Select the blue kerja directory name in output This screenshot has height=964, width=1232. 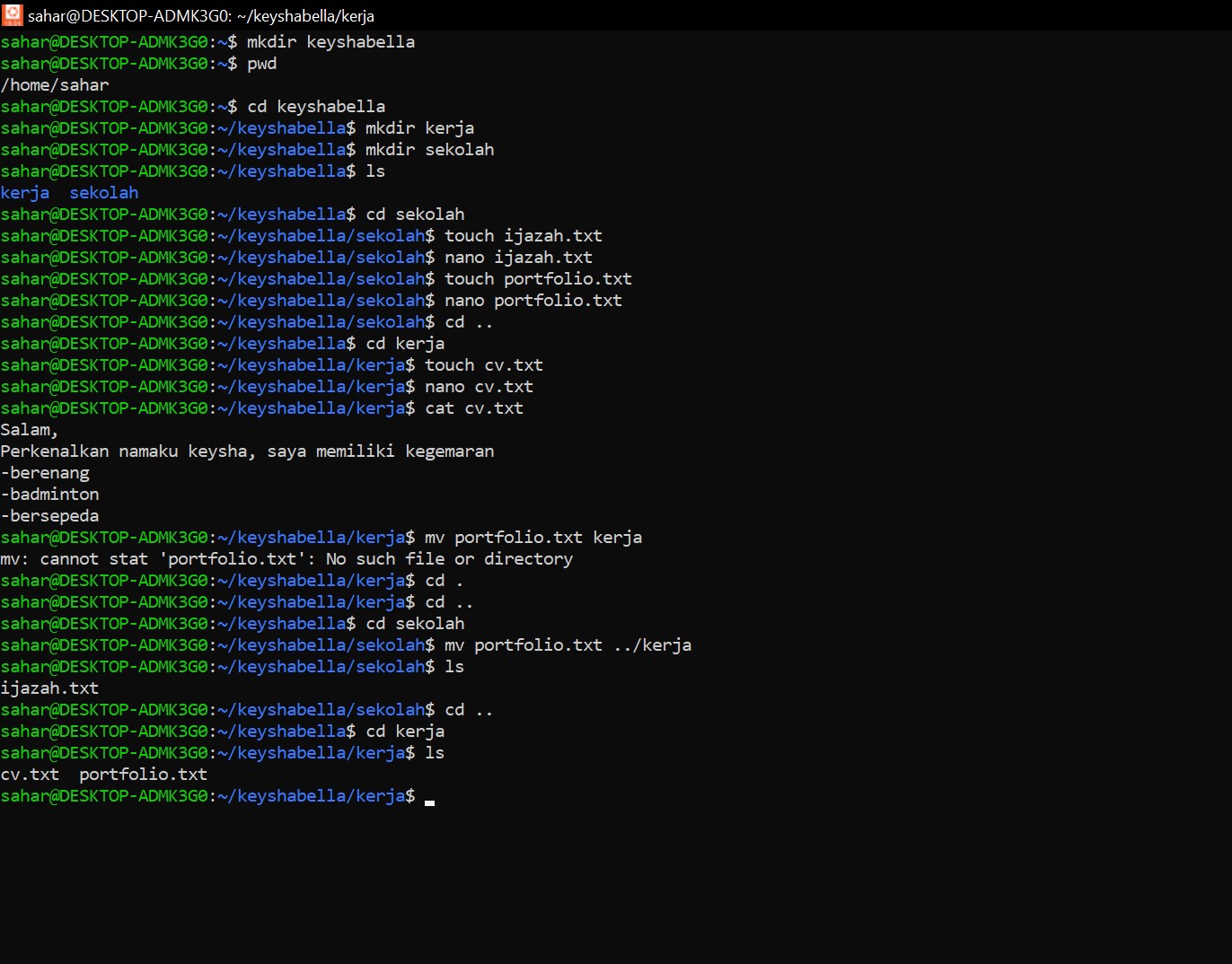pyautogui.click(x=24, y=192)
